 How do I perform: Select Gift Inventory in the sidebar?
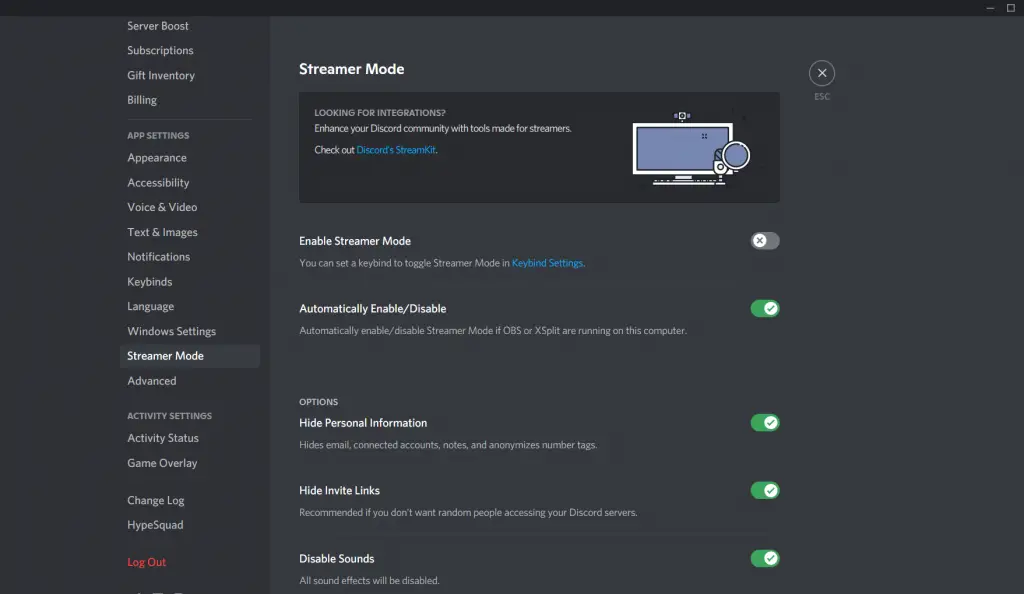(x=161, y=75)
